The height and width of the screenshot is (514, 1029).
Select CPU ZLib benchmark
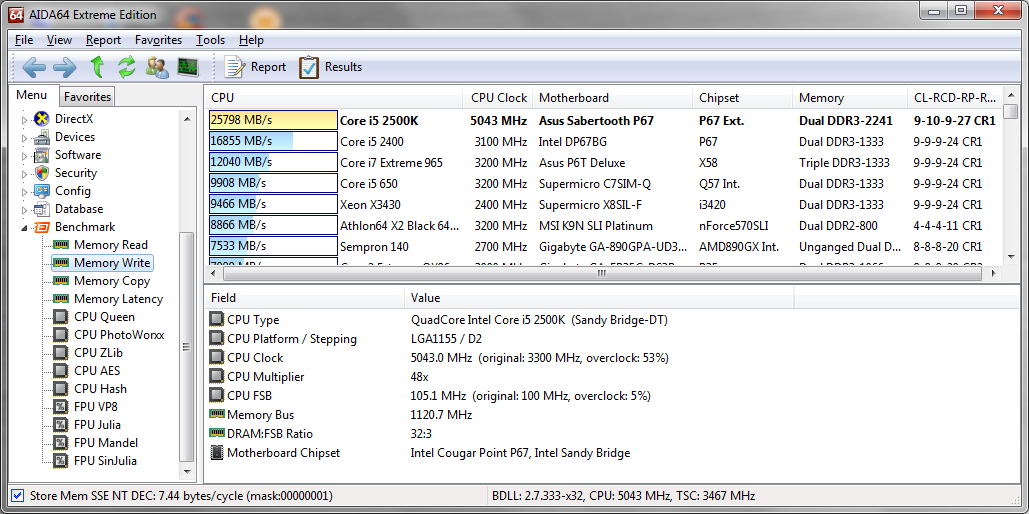98,353
